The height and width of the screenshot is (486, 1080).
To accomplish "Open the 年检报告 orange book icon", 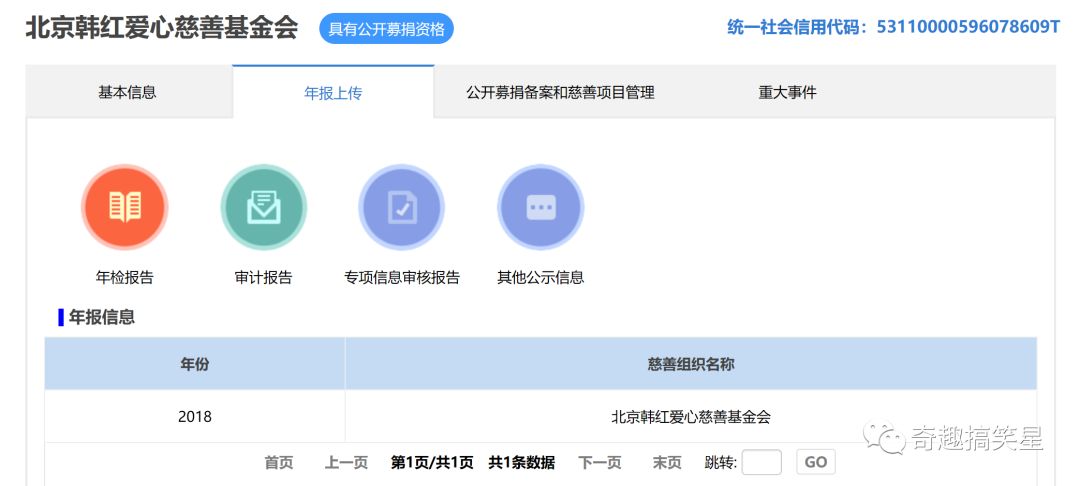I will pyautogui.click(x=125, y=207).
